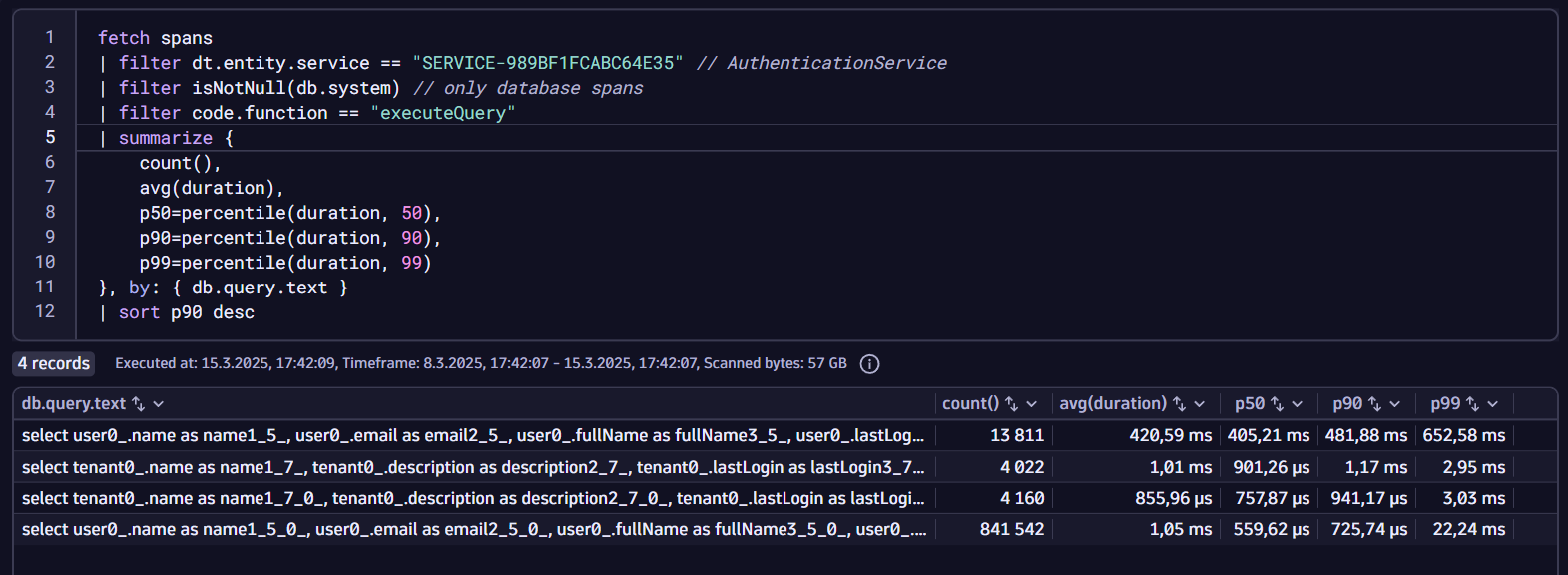Click the AuthenticationService comment

click(x=821, y=63)
